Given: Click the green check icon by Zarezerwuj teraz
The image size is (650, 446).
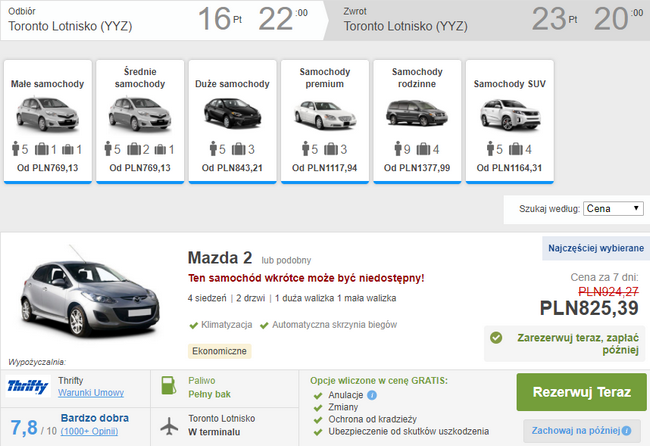Looking at the screenshot, I should pos(496,338).
